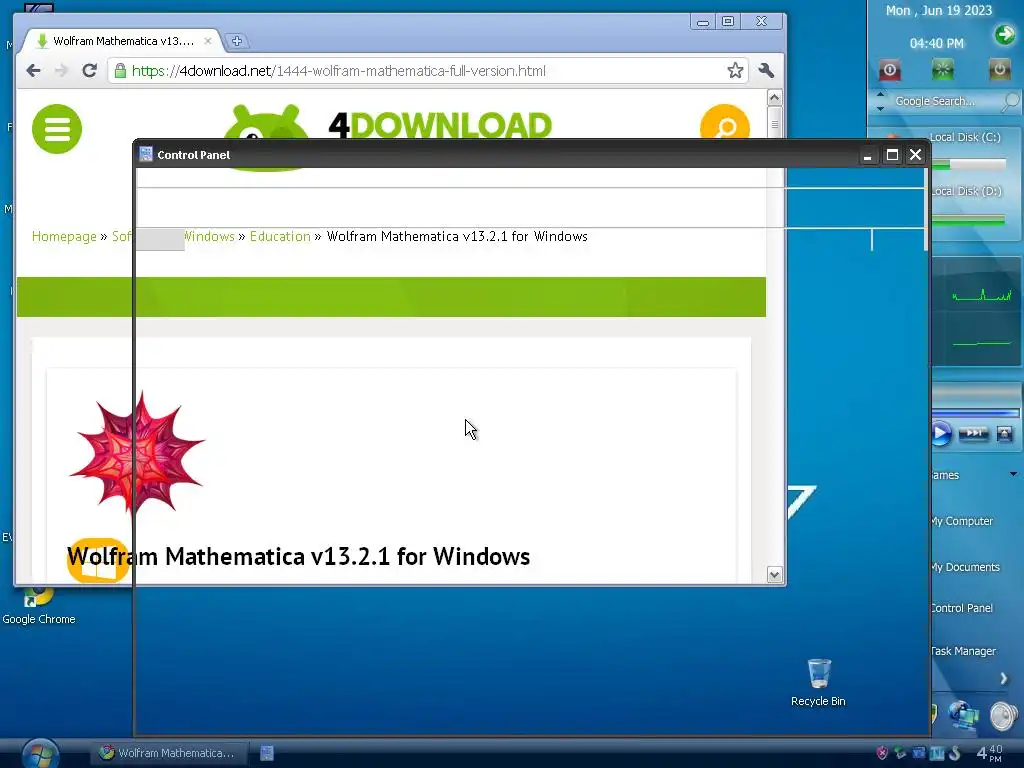This screenshot has height=768, width=1024.
Task: Minimize the Control Panel window
Action: [x=867, y=155]
